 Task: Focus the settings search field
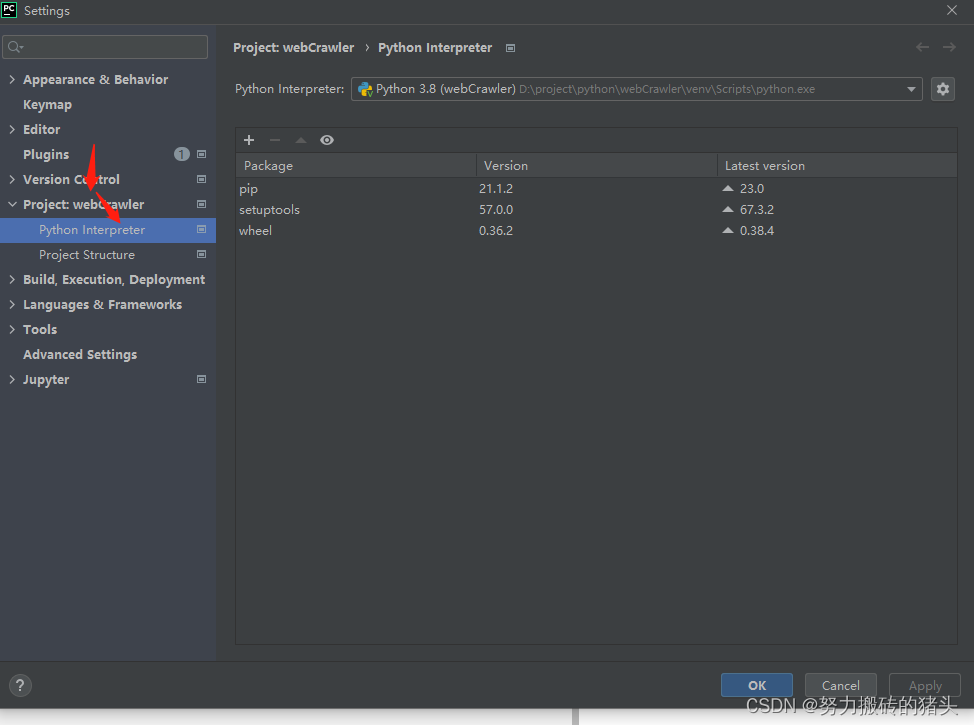105,47
